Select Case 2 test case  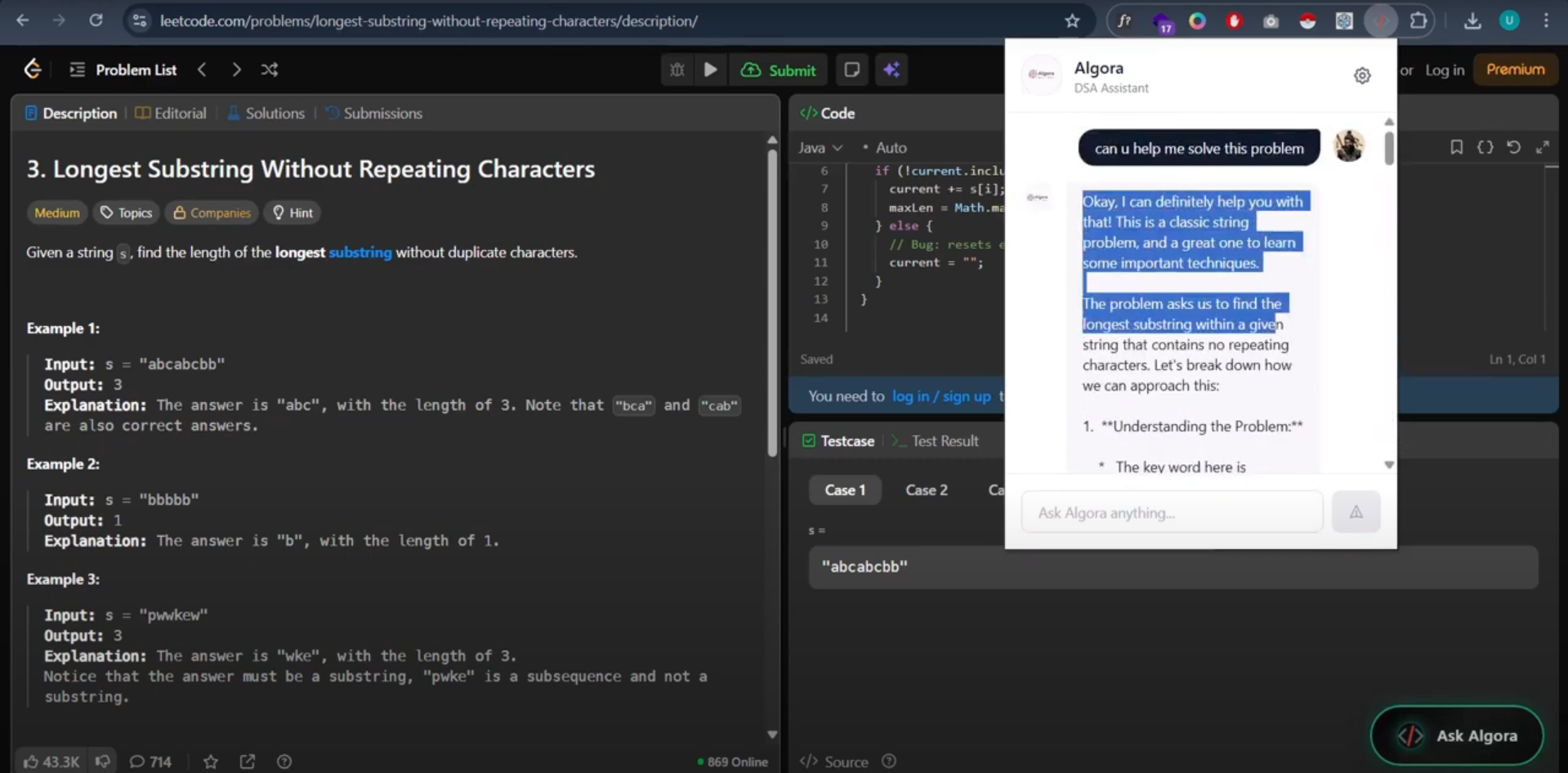(927, 490)
